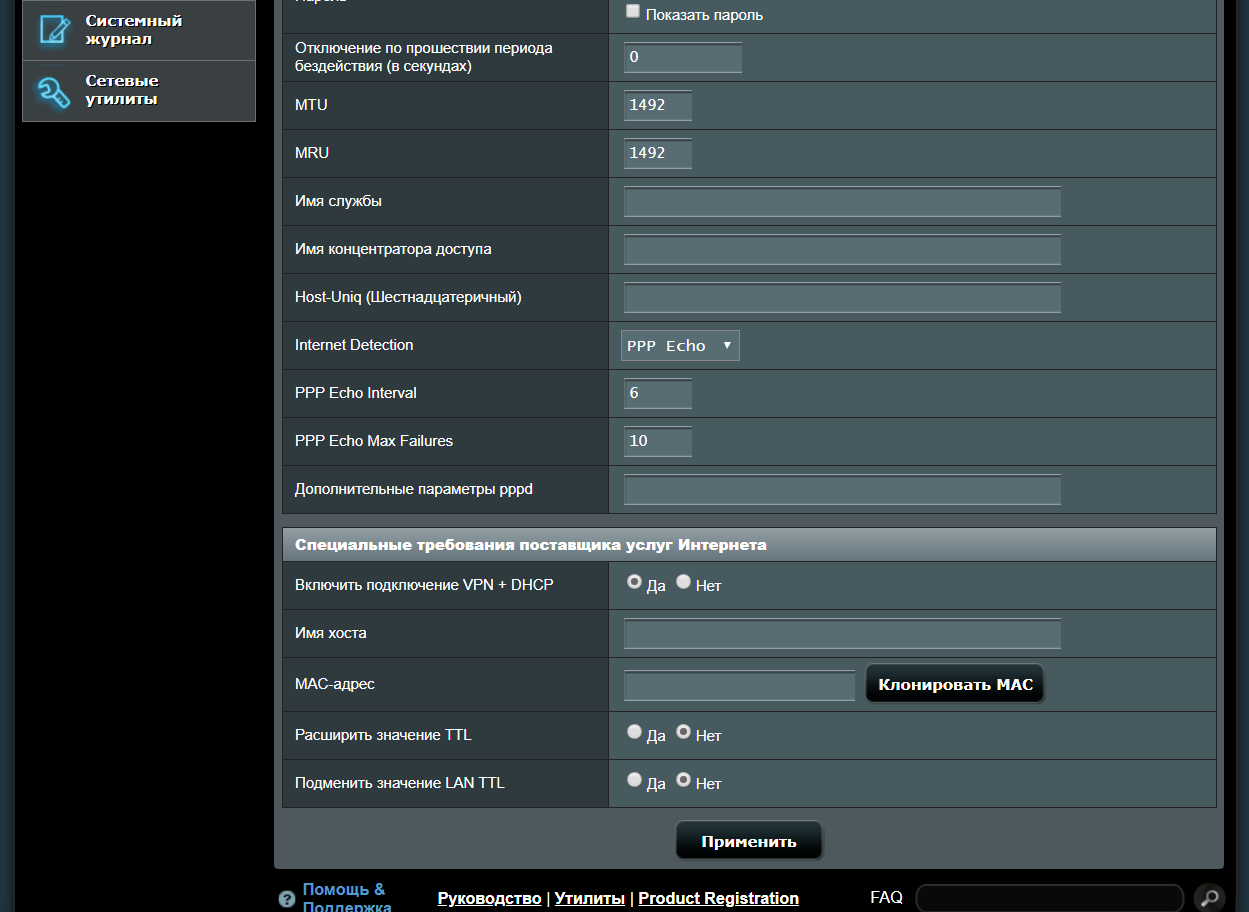Click the FAQ search input box
Image resolution: width=1249 pixels, height=912 pixels.
1049,898
